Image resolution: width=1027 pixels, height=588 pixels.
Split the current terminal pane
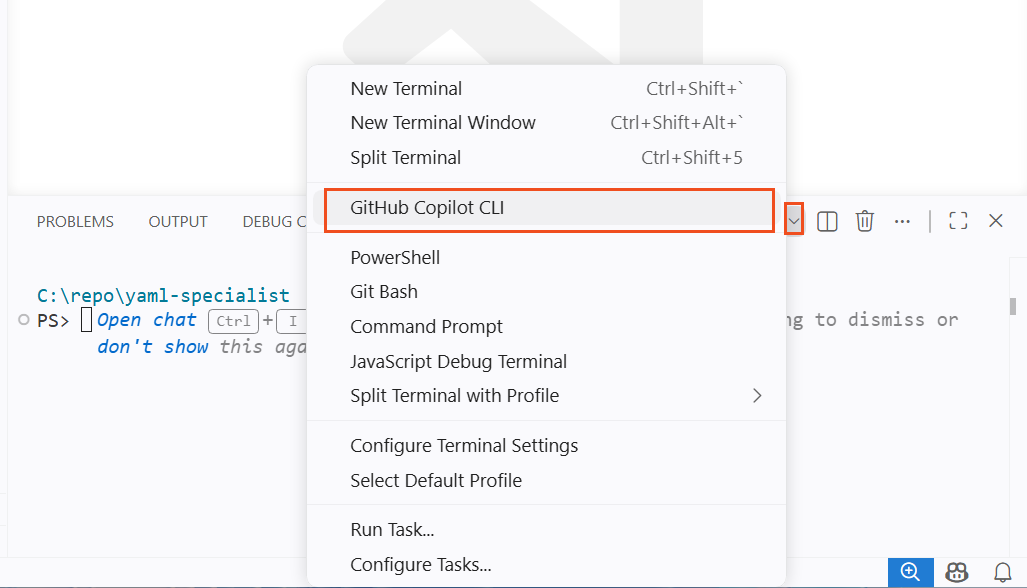pyautogui.click(x=826, y=221)
